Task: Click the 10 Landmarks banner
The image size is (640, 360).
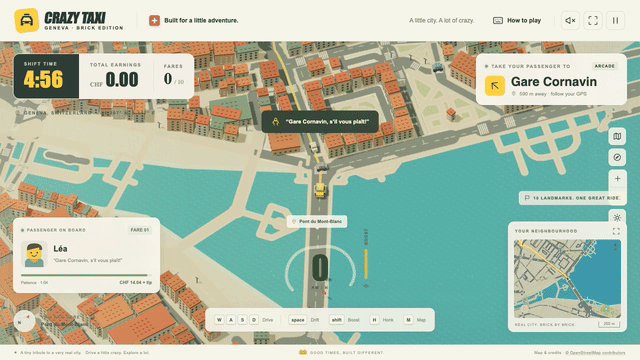Action: point(573,198)
